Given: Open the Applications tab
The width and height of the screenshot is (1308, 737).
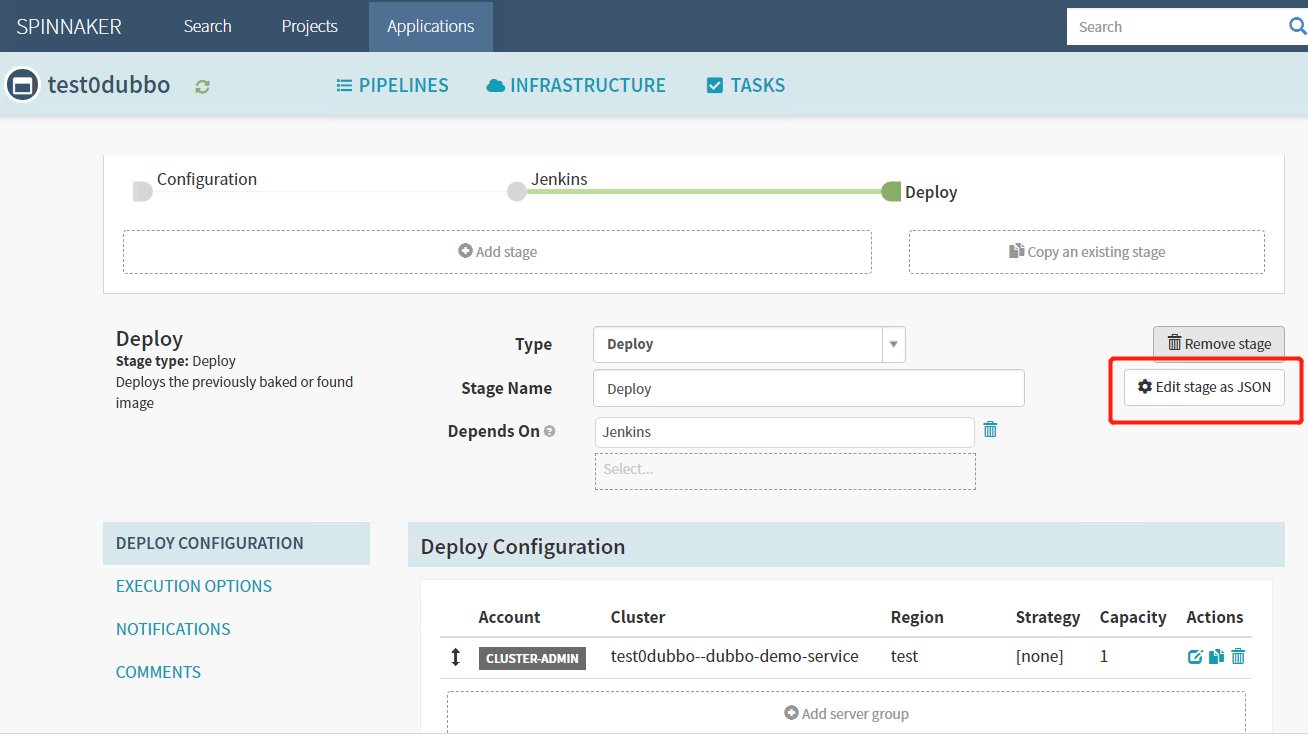Looking at the screenshot, I should [x=430, y=27].
